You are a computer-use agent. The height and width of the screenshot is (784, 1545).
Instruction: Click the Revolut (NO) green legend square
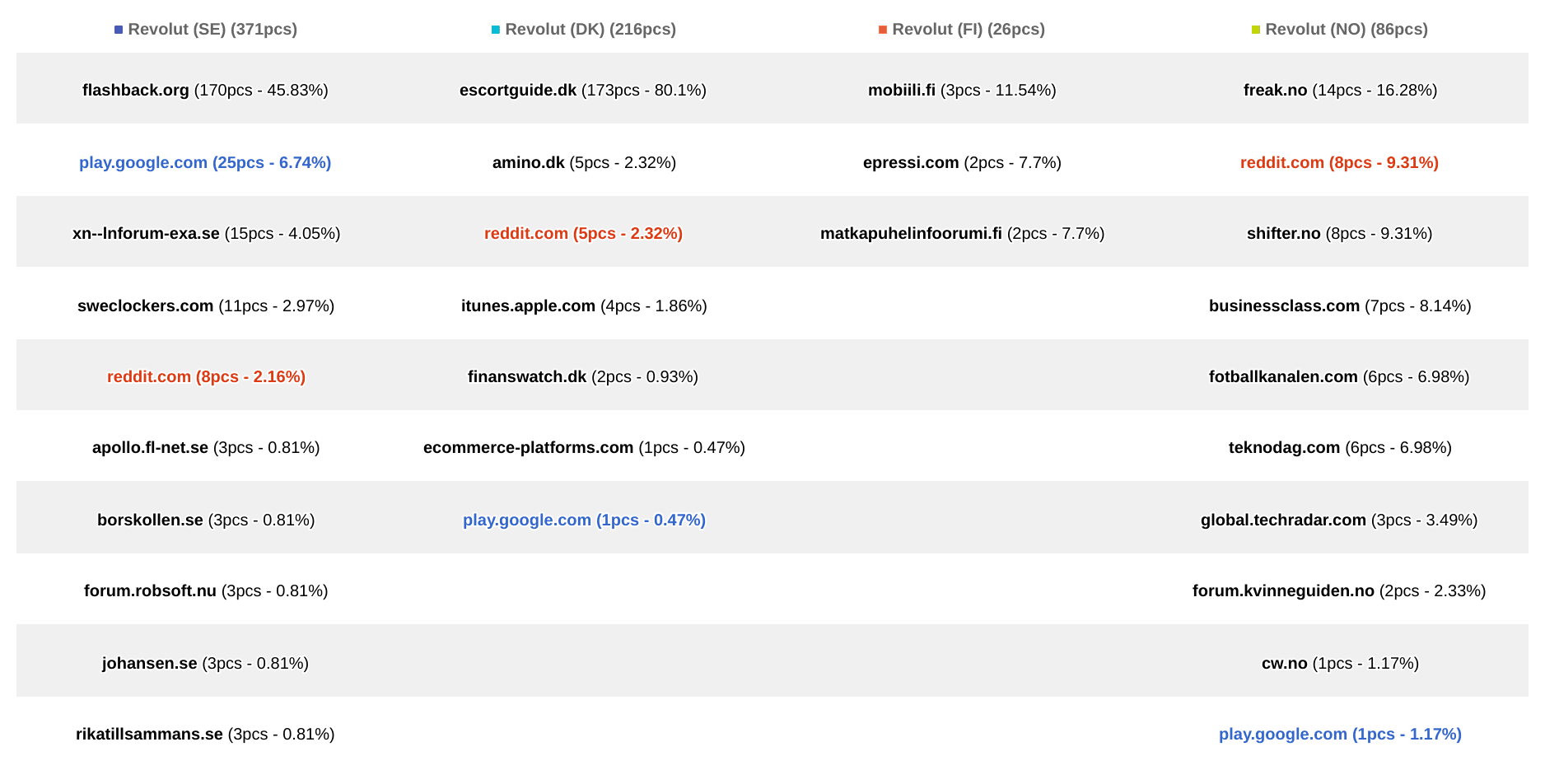pos(1256,30)
